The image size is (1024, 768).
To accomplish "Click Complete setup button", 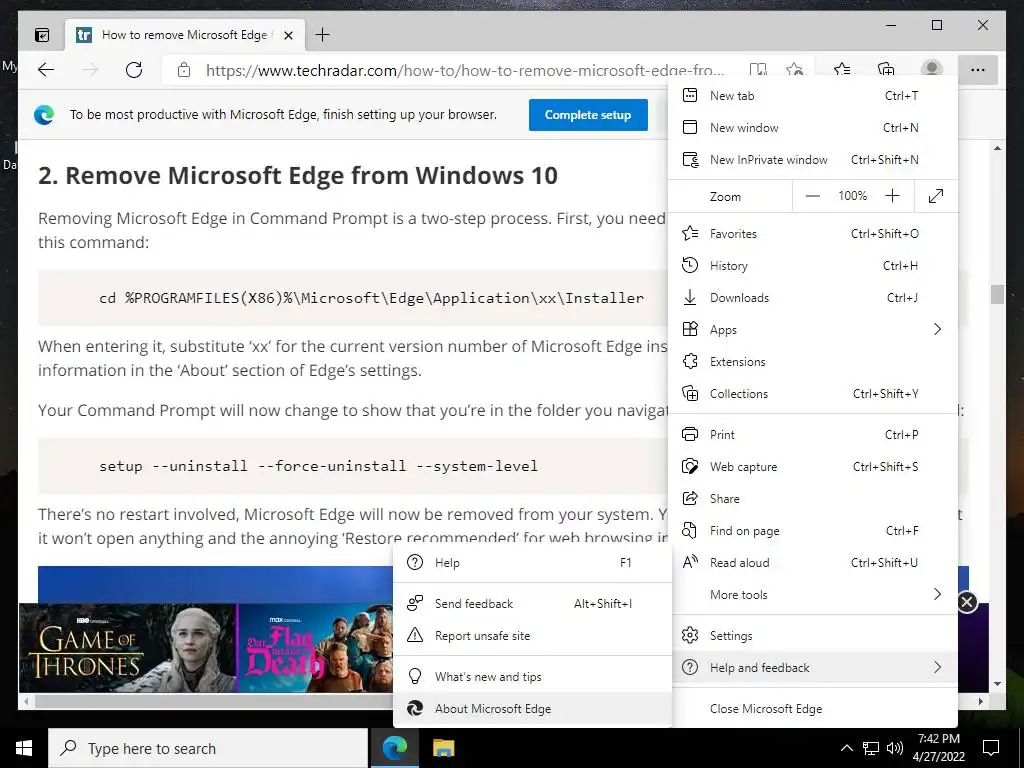I will point(588,115).
